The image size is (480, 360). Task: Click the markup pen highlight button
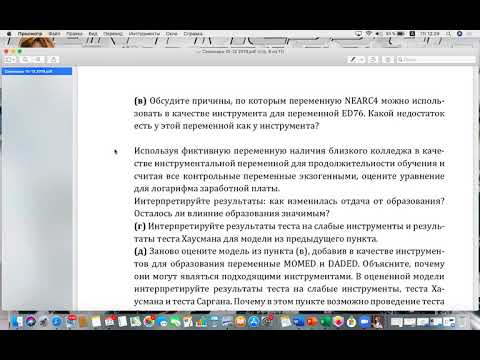coord(356,60)
